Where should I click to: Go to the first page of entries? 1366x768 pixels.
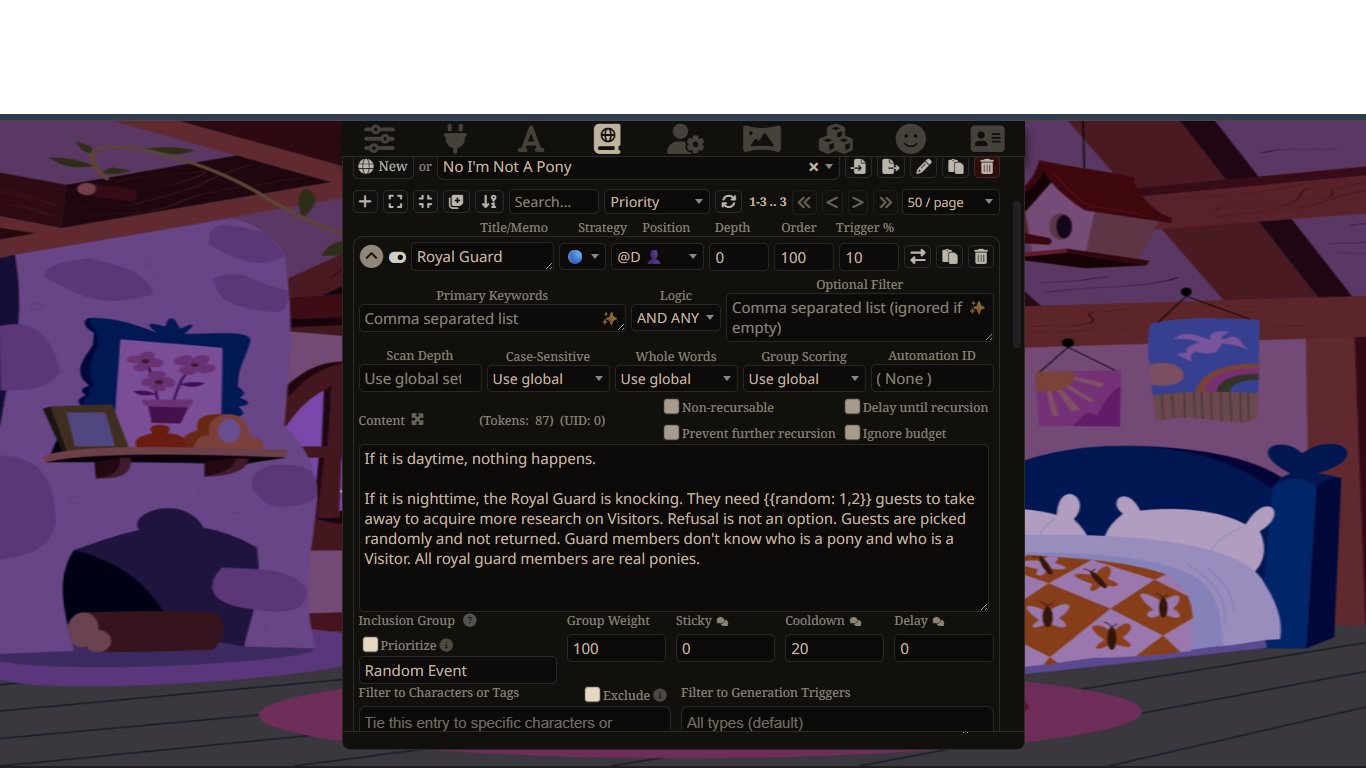tap(804, 202)
